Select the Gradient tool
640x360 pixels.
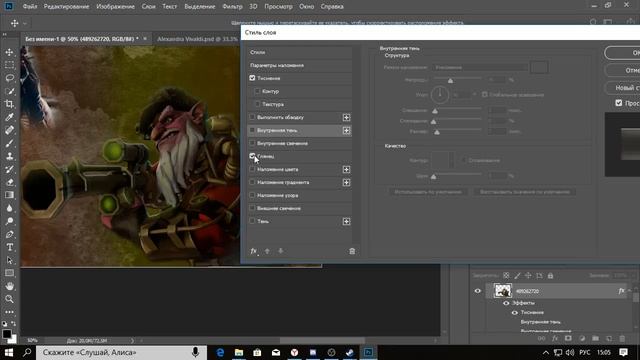point(9,195)
